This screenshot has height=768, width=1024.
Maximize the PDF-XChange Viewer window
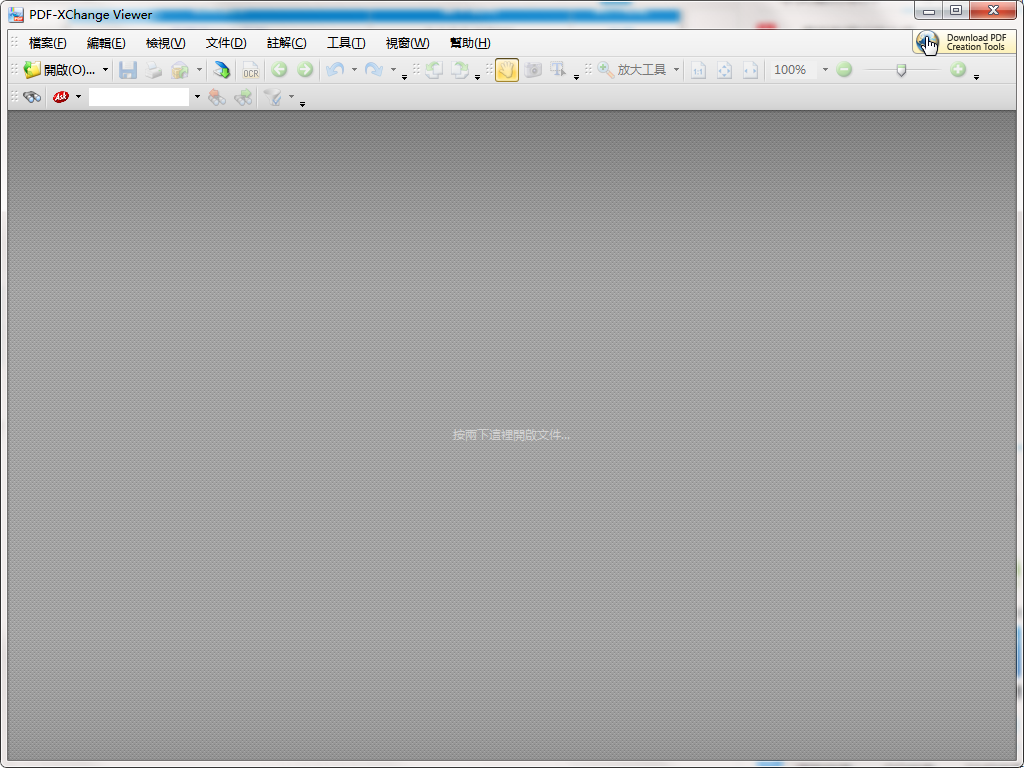coord(956,10)
